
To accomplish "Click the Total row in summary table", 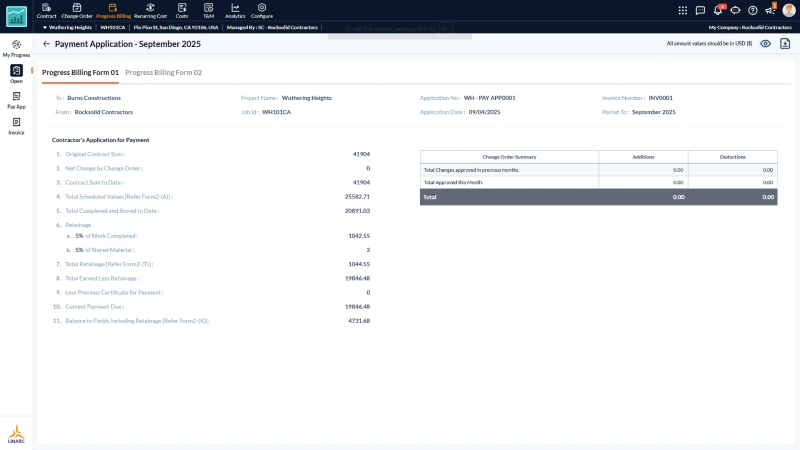I will click(x=598, y=197).
